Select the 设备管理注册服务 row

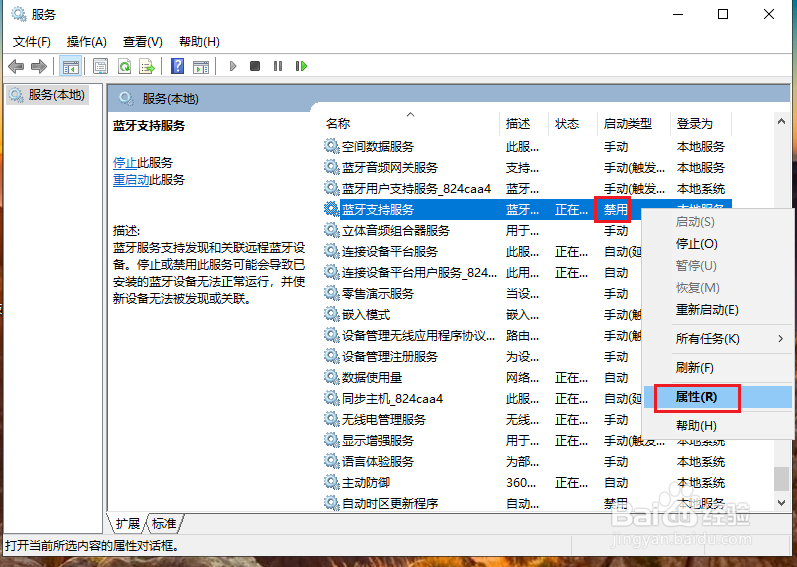(483, 356)
